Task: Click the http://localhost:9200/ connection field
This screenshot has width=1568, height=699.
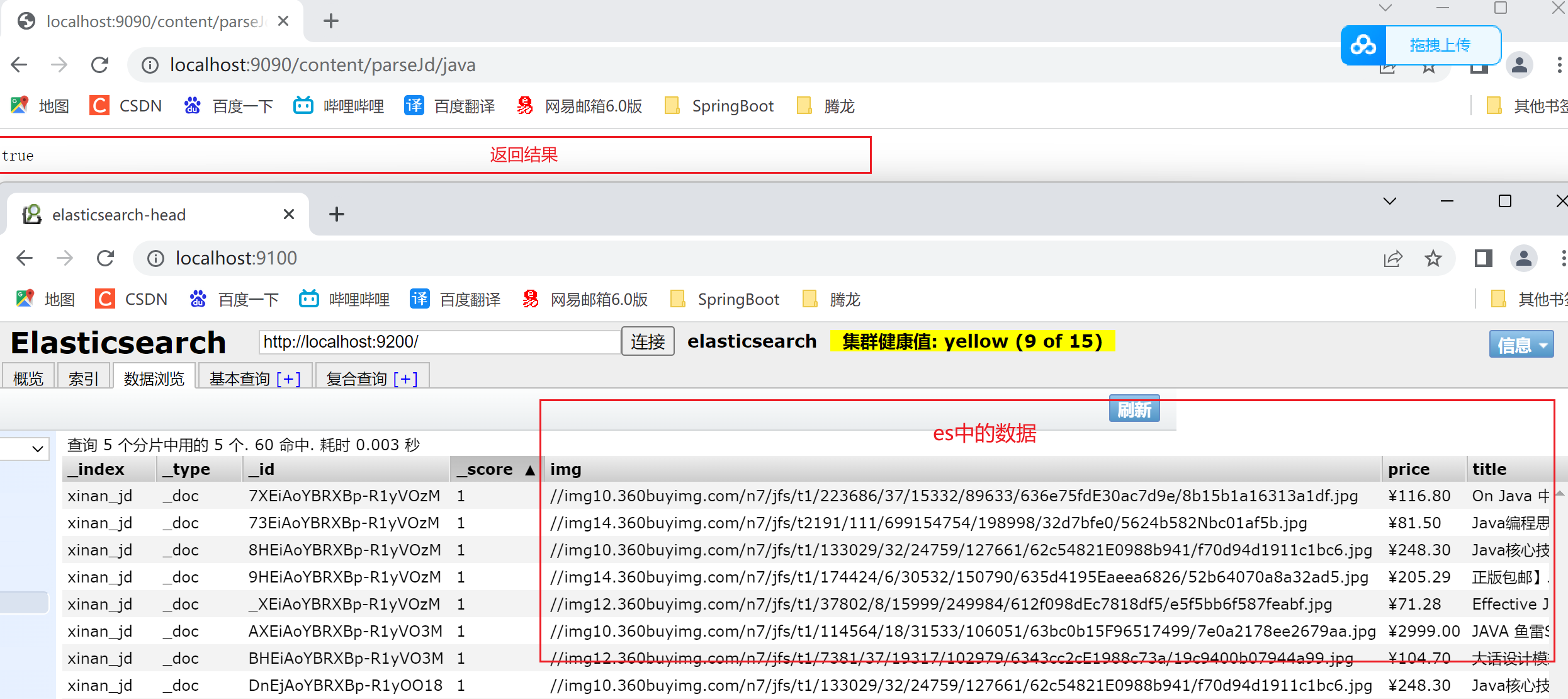Action: [x=439, y=342]
